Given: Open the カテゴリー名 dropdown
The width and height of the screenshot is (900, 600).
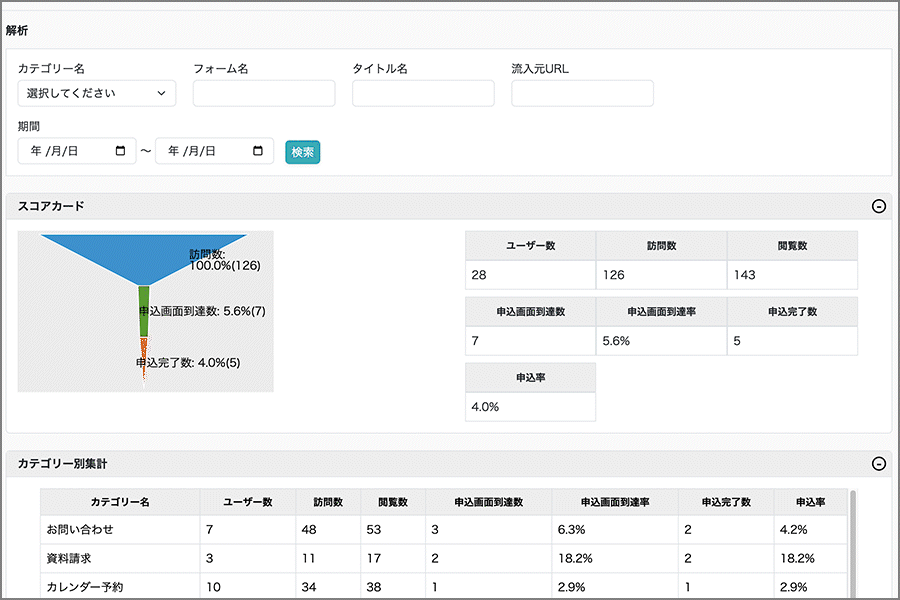Looking at the screenshot, I should (96, 93).
